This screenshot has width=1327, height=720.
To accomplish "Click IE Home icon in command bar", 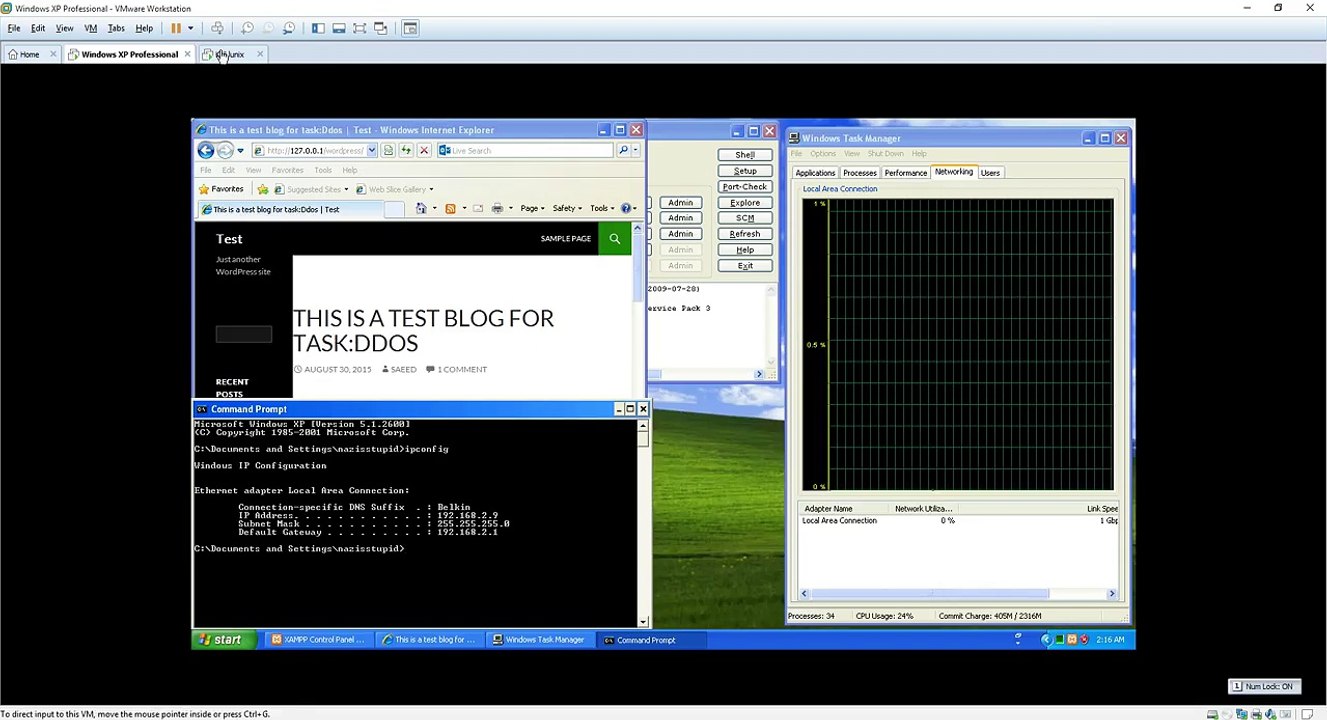I will click(421, 208).
